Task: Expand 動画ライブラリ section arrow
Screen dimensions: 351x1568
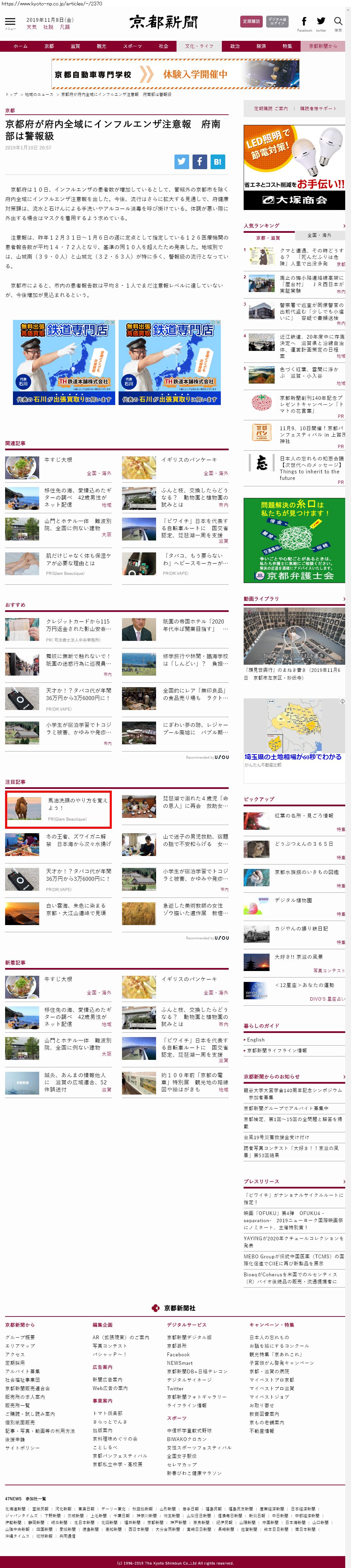Action: tap(344, 599)
